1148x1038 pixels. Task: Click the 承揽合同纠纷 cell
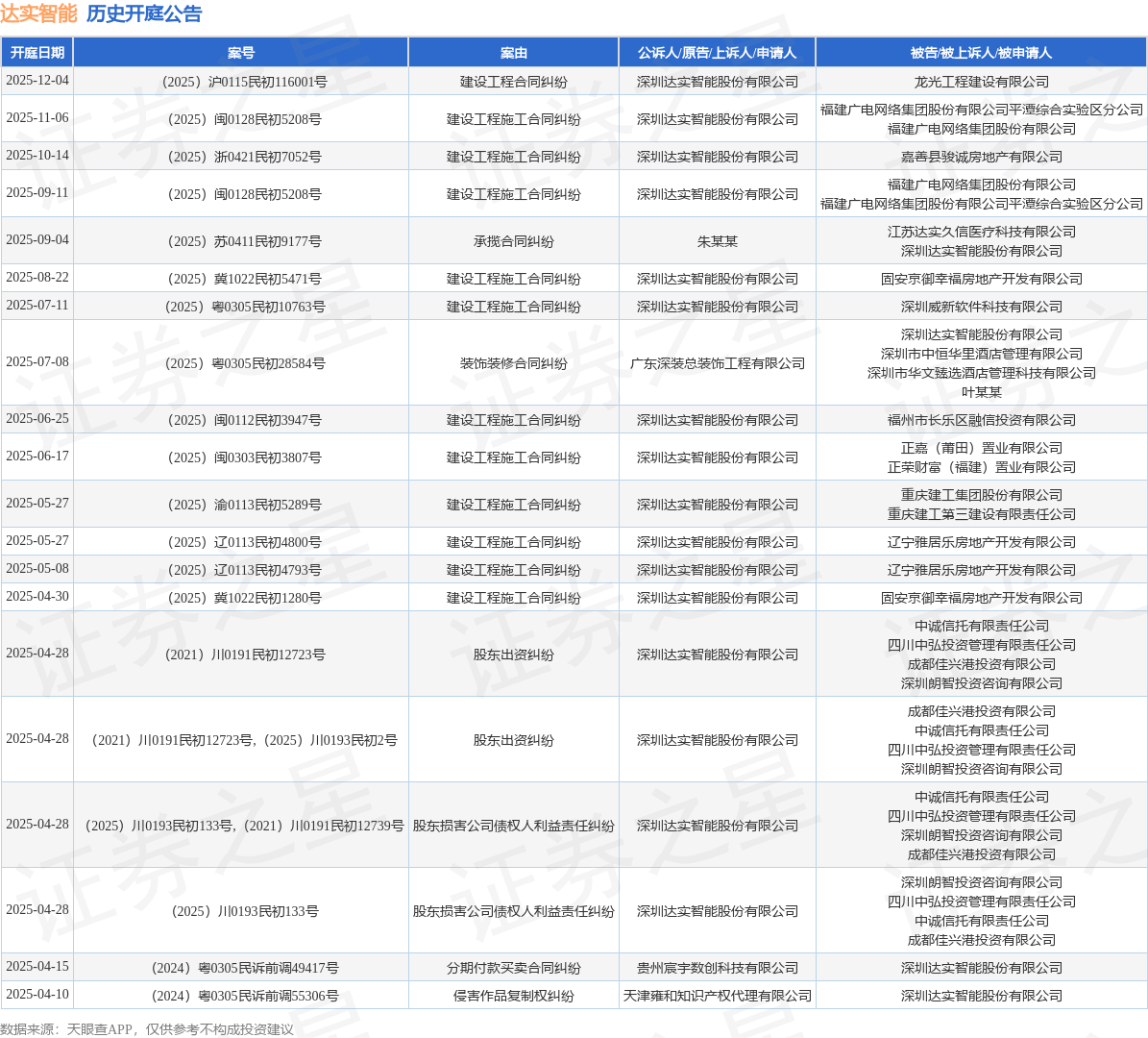tap(513, 242)
